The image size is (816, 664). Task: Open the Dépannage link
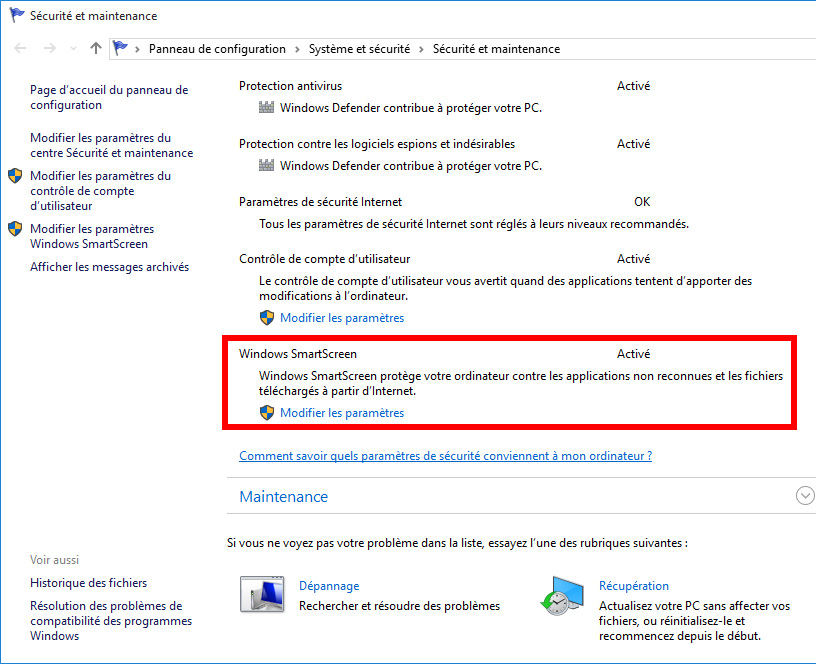point(329,586)
